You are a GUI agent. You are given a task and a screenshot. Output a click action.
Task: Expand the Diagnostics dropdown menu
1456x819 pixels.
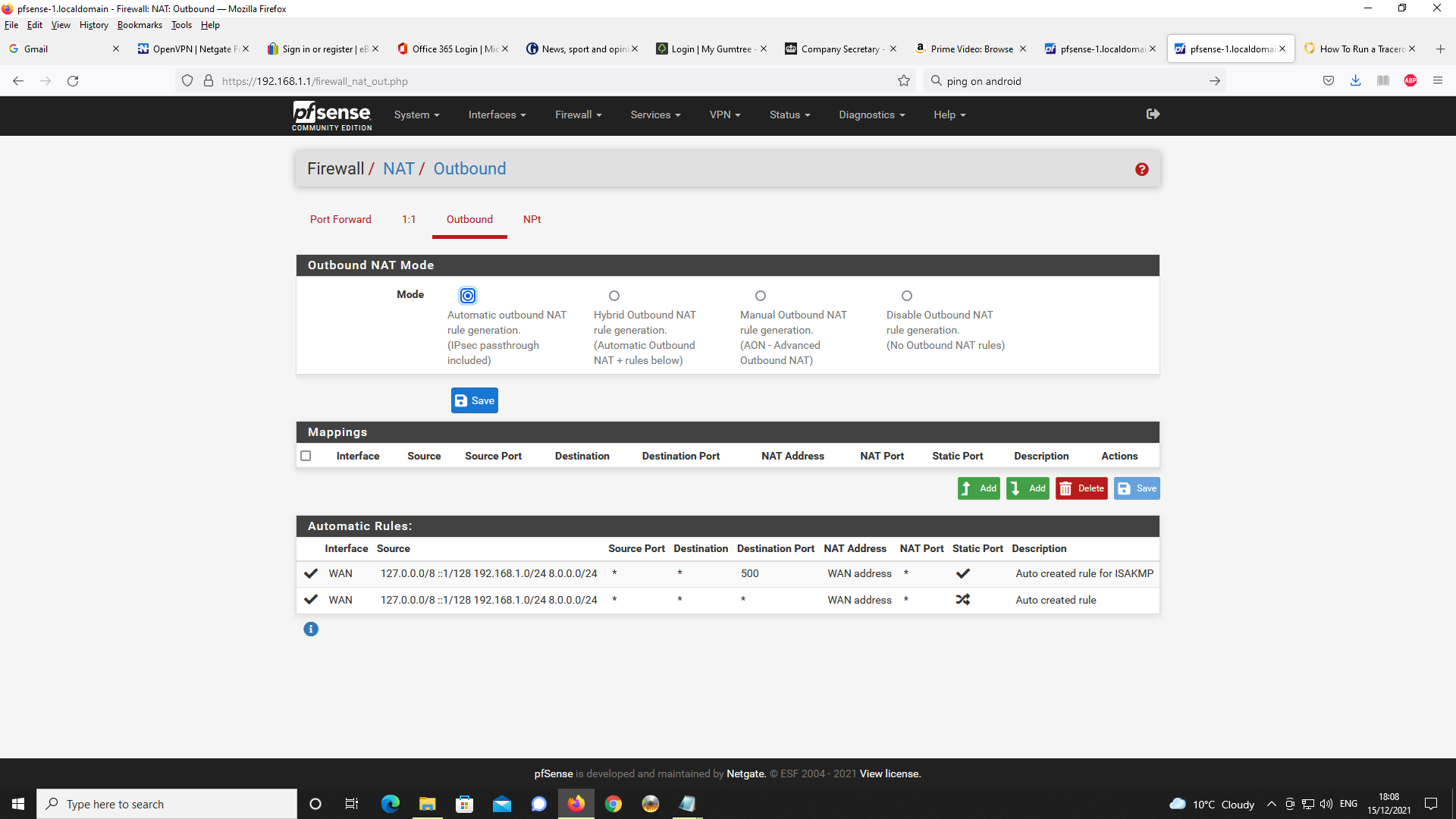click(x=871, y=115)
